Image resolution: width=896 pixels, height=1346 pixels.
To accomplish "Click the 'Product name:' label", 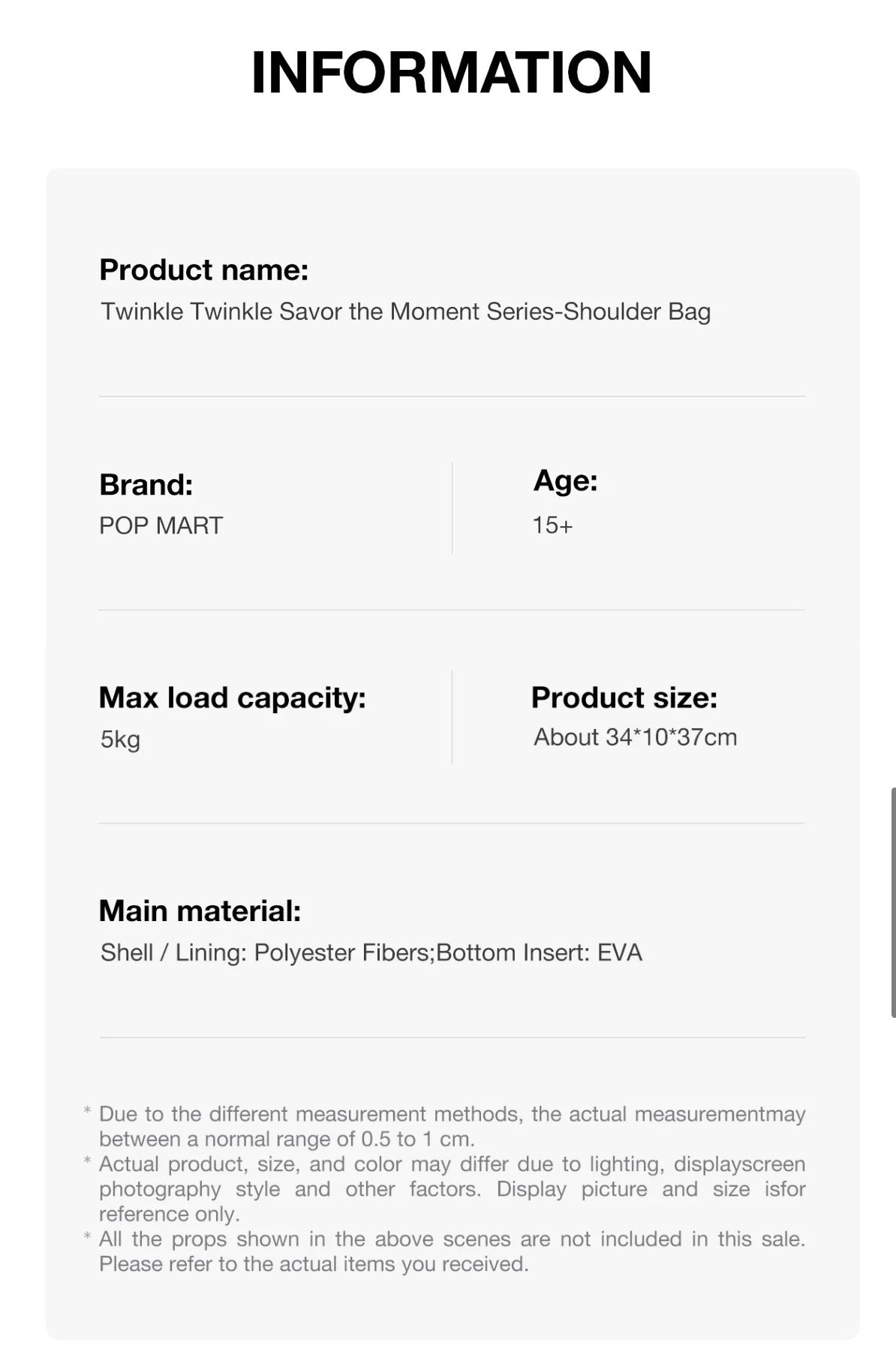I will (x=203, y=270).
